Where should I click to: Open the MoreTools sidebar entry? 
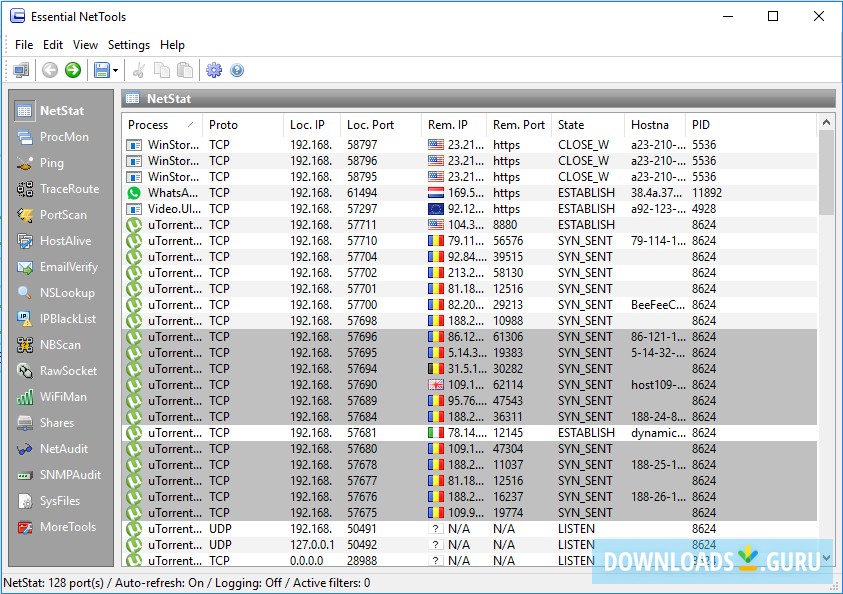[x=67, y=527]
